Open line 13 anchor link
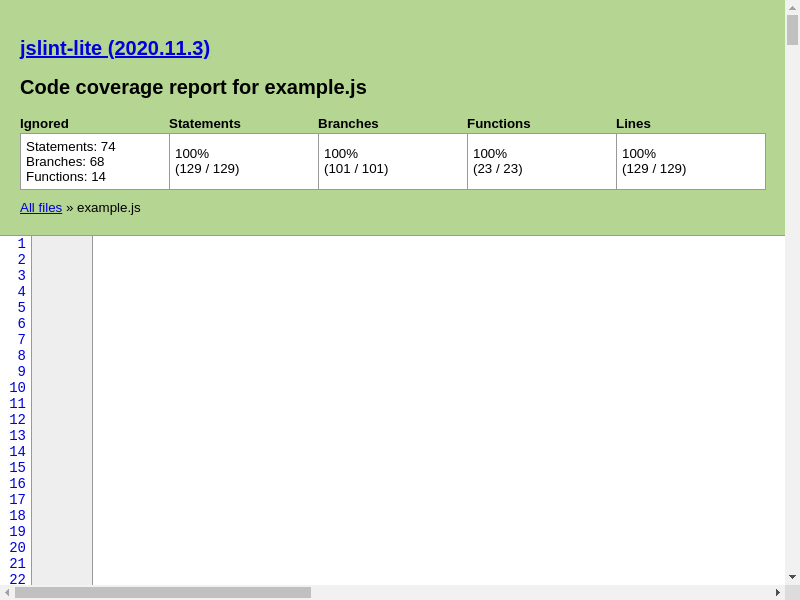 [x=17, y=435]
